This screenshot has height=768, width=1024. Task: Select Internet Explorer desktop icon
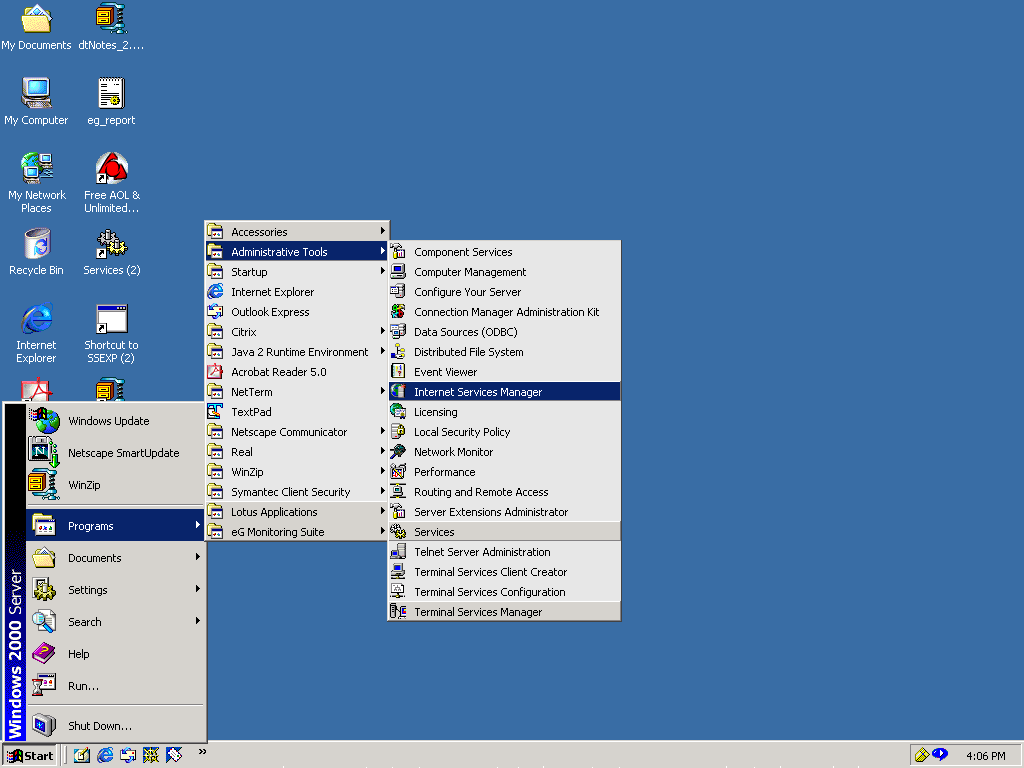(x=36, y=333)
